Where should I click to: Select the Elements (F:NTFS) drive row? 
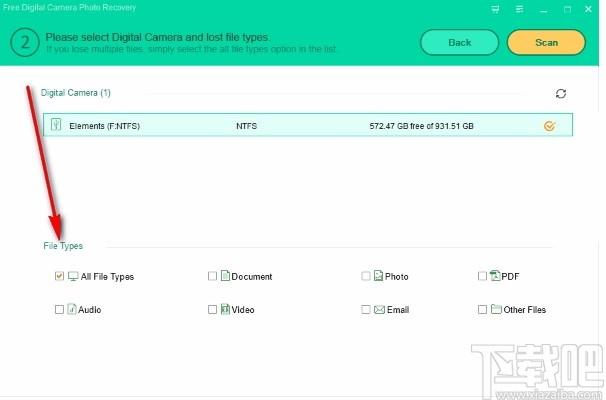click(x=308, y=125)
